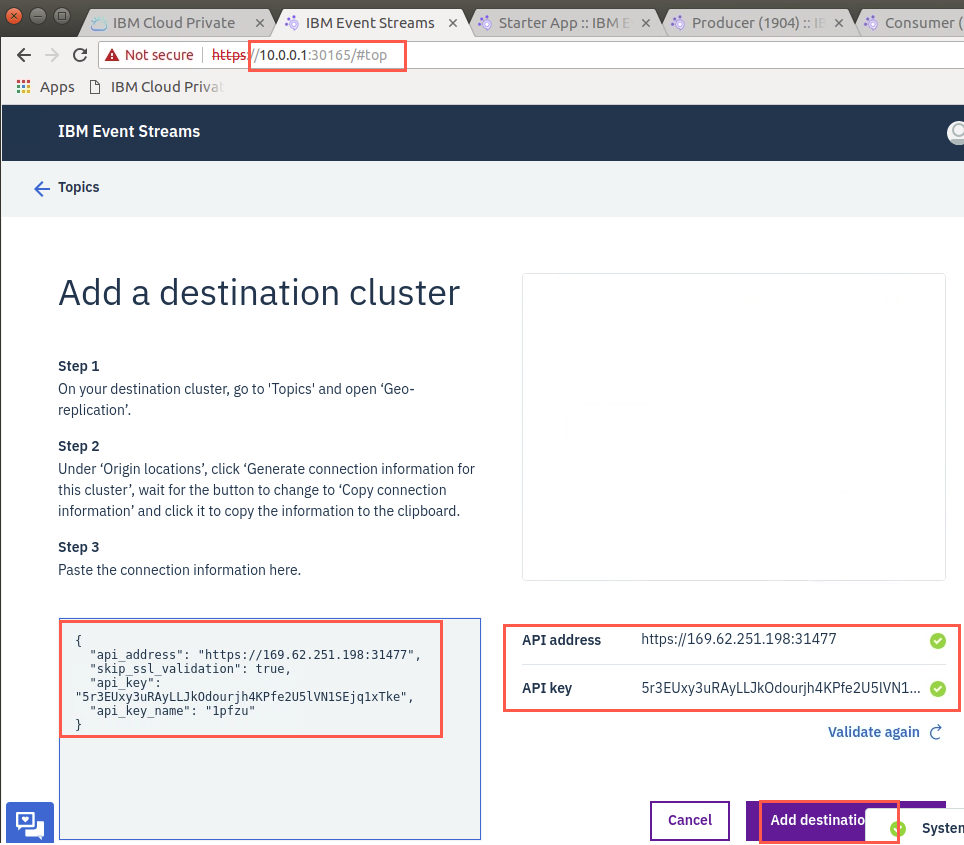Open the user profile icon in header
This screenshot has height=845, width=964.
[x=956, y=132]
